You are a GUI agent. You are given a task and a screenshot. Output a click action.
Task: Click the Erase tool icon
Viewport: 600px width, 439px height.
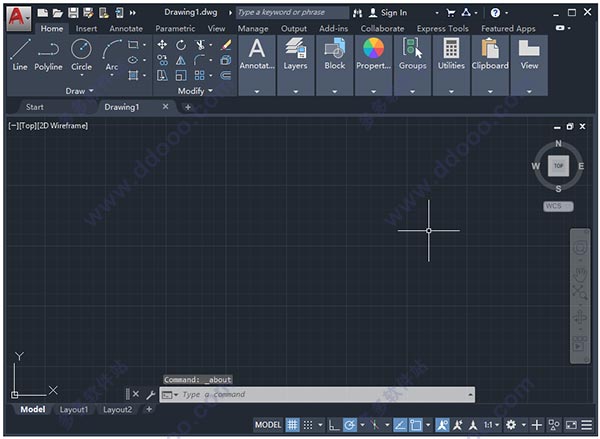226,45
